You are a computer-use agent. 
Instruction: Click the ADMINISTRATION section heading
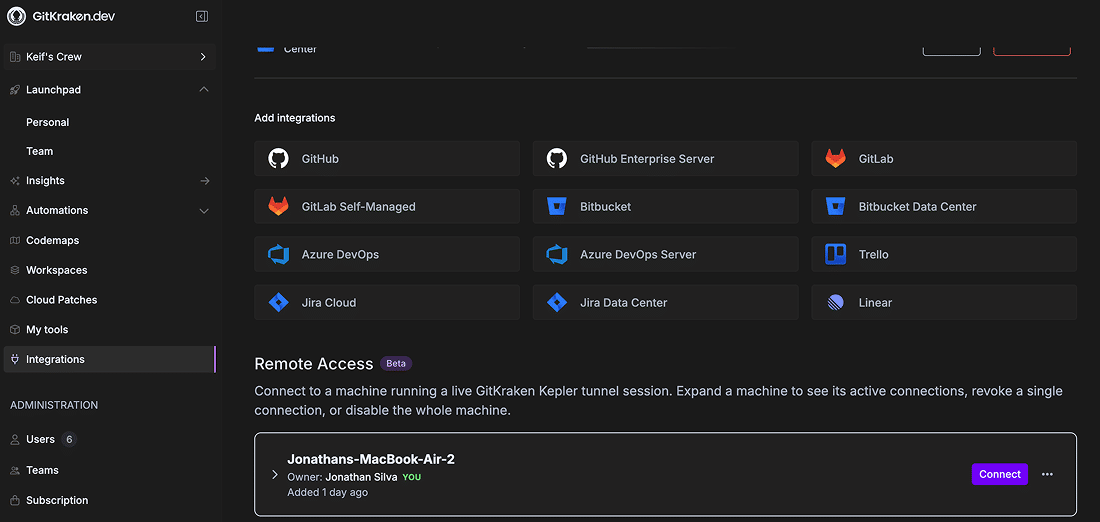tap(54, 405)
